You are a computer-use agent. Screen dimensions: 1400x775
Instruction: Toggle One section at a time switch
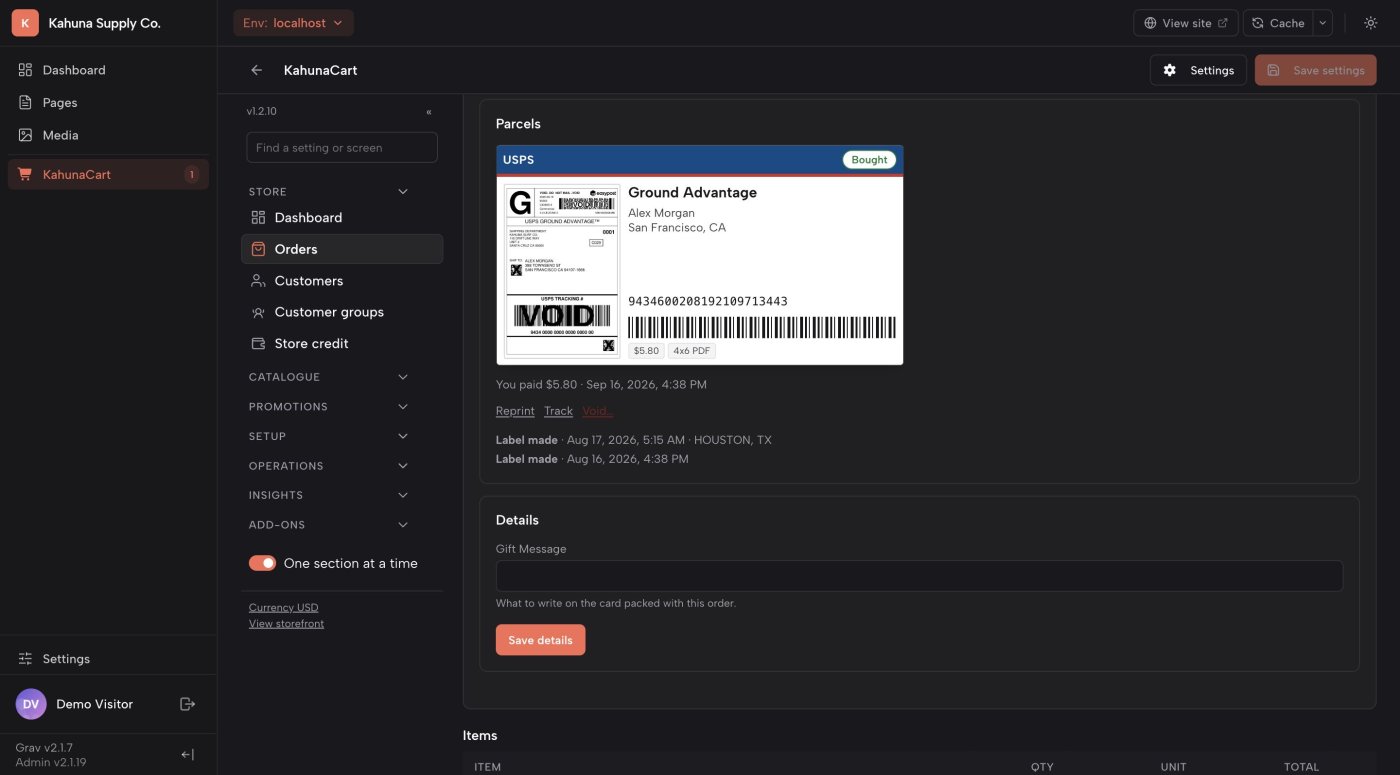click(x=262, y=563)
